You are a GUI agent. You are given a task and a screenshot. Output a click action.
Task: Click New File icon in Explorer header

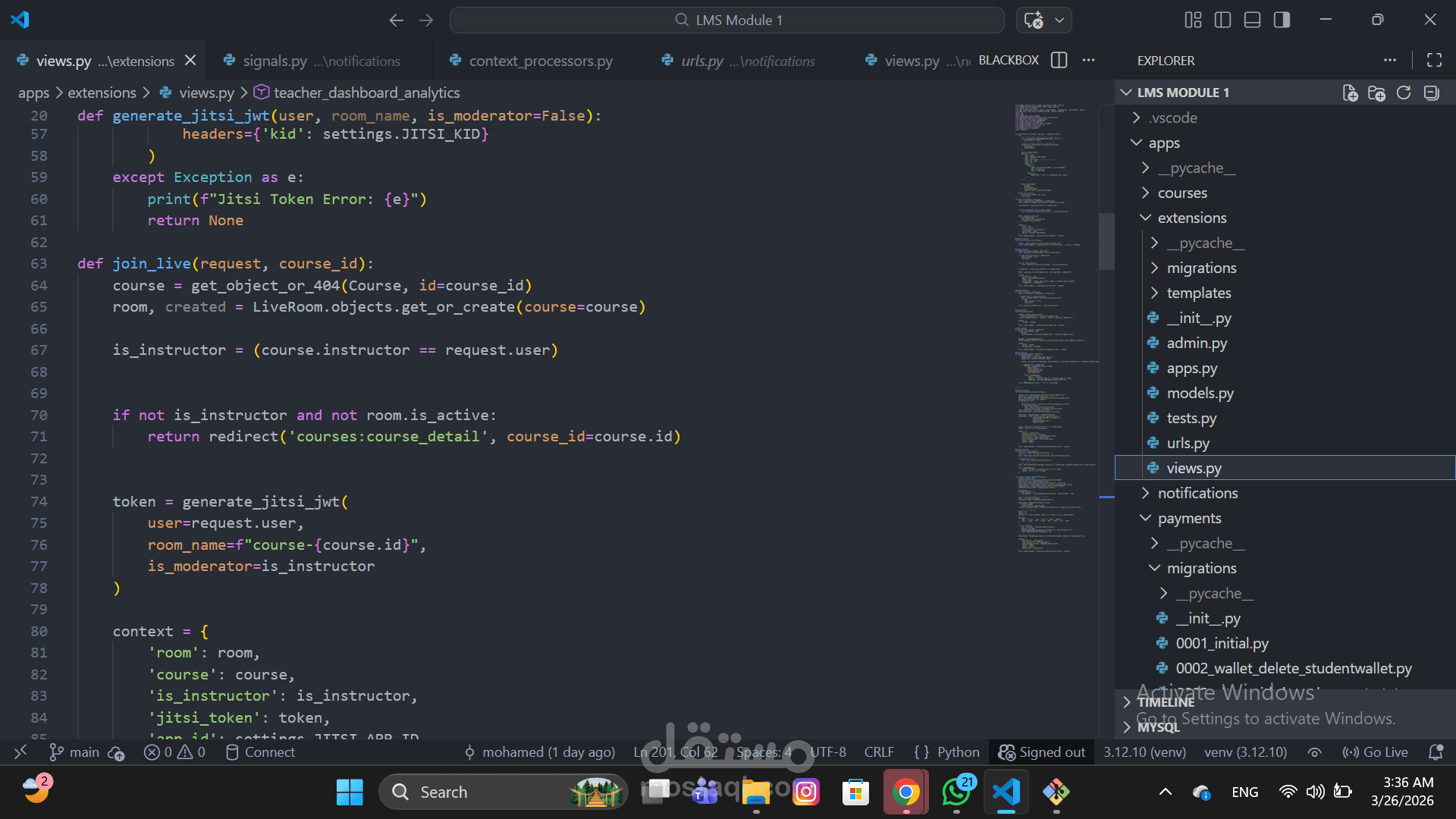(x=1350, y=93)
